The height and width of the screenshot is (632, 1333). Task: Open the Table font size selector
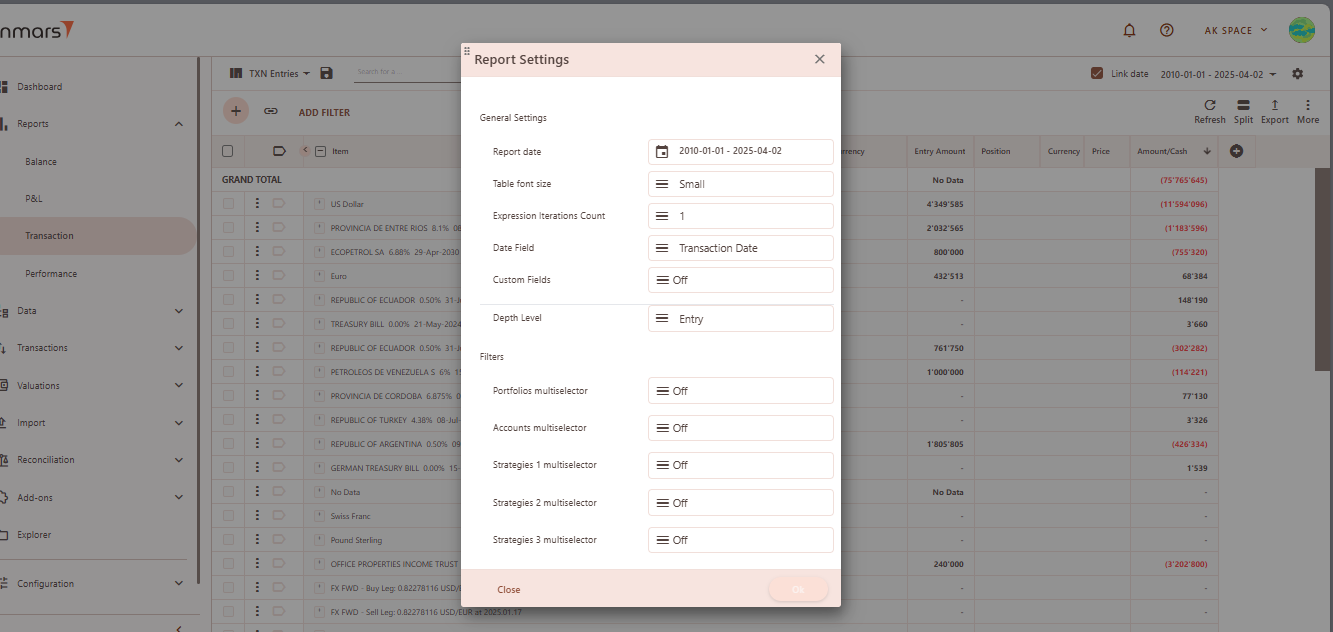(x=741, y=184)
